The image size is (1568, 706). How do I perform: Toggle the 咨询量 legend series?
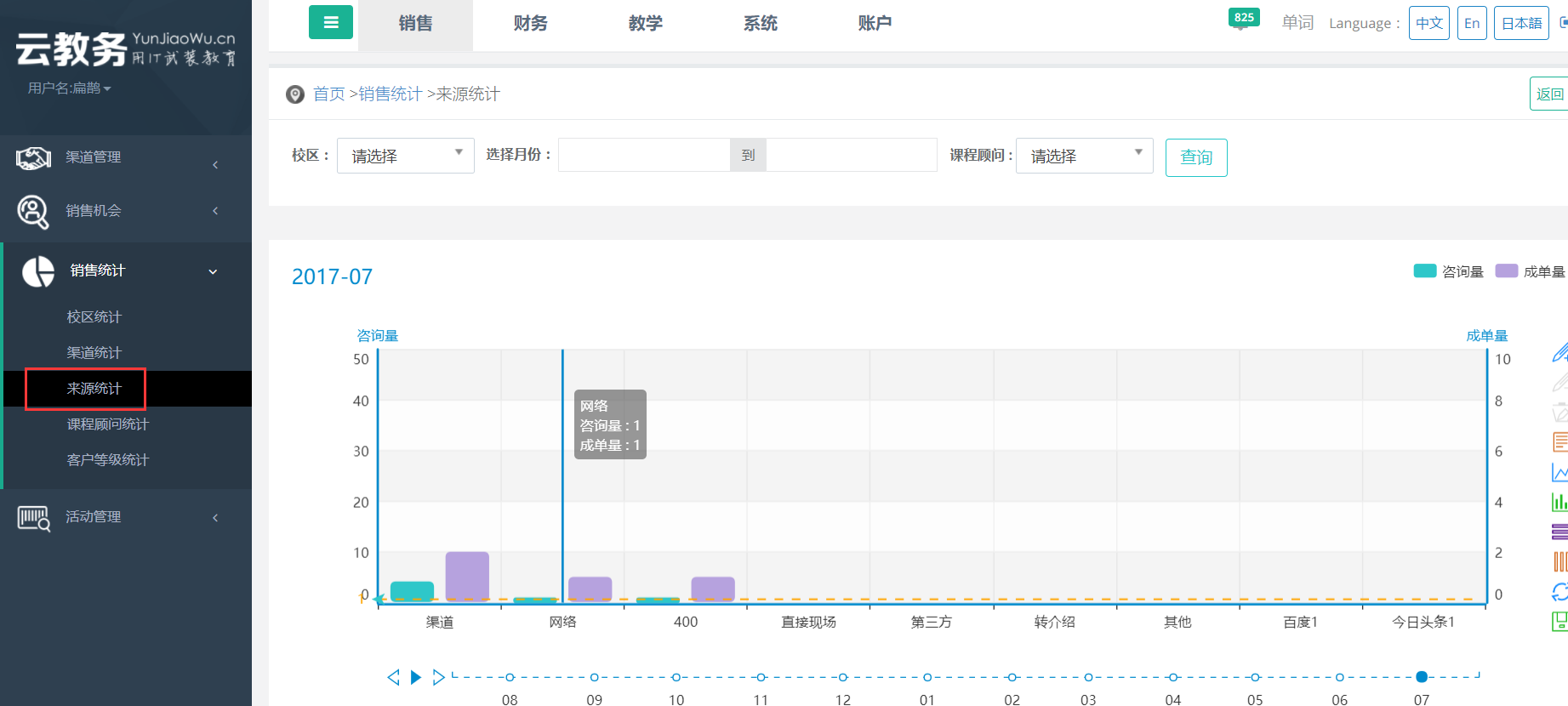pos(1448,271)
